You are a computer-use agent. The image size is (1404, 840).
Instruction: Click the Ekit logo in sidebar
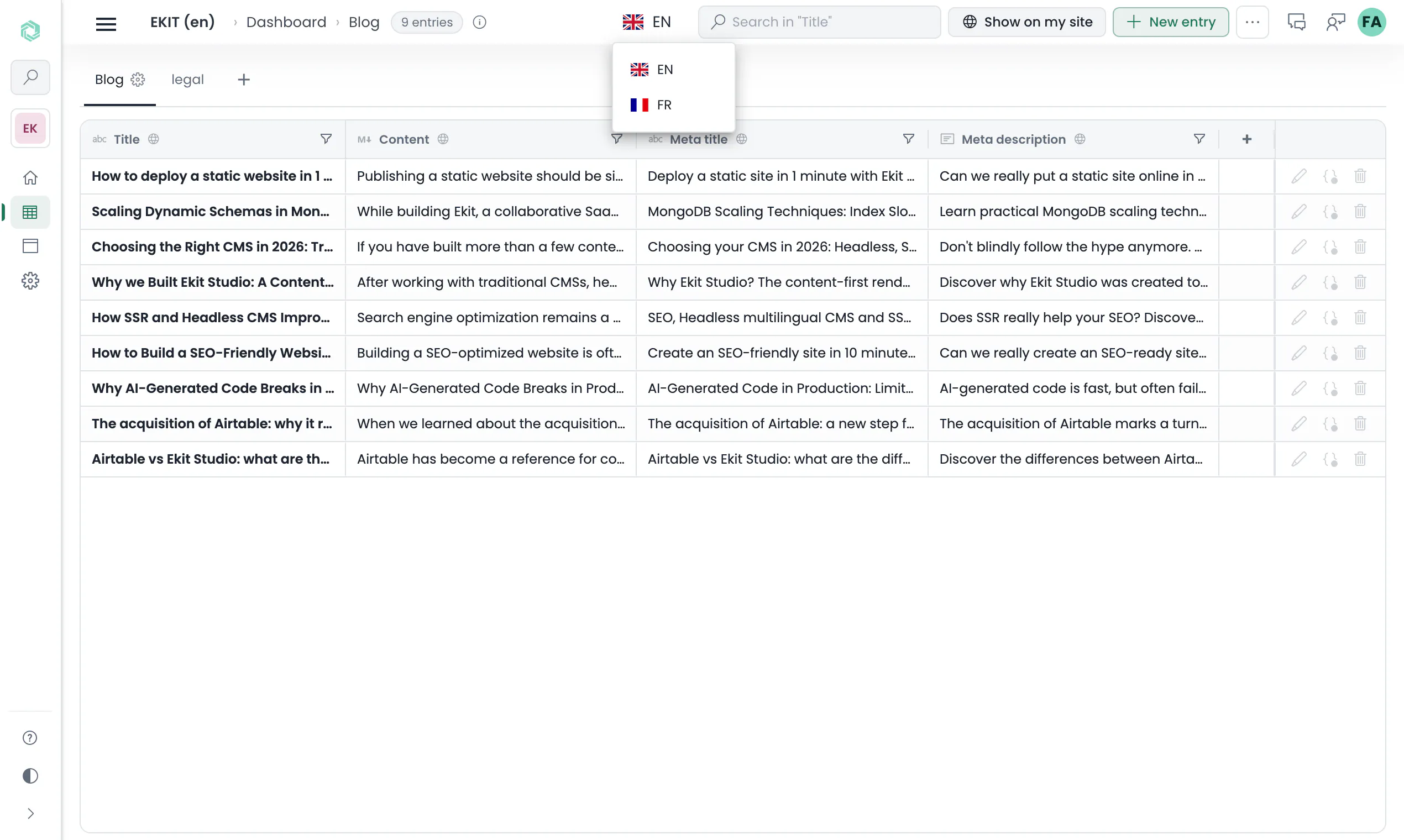click(30, 30)
